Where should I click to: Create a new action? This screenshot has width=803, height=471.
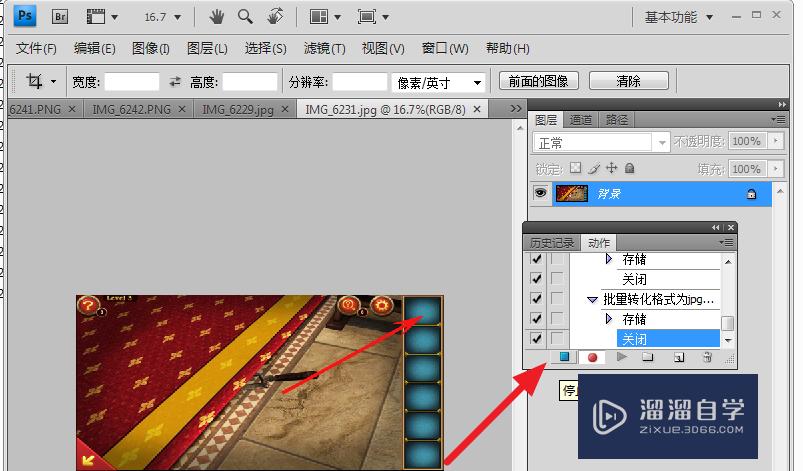coord(679,357)
